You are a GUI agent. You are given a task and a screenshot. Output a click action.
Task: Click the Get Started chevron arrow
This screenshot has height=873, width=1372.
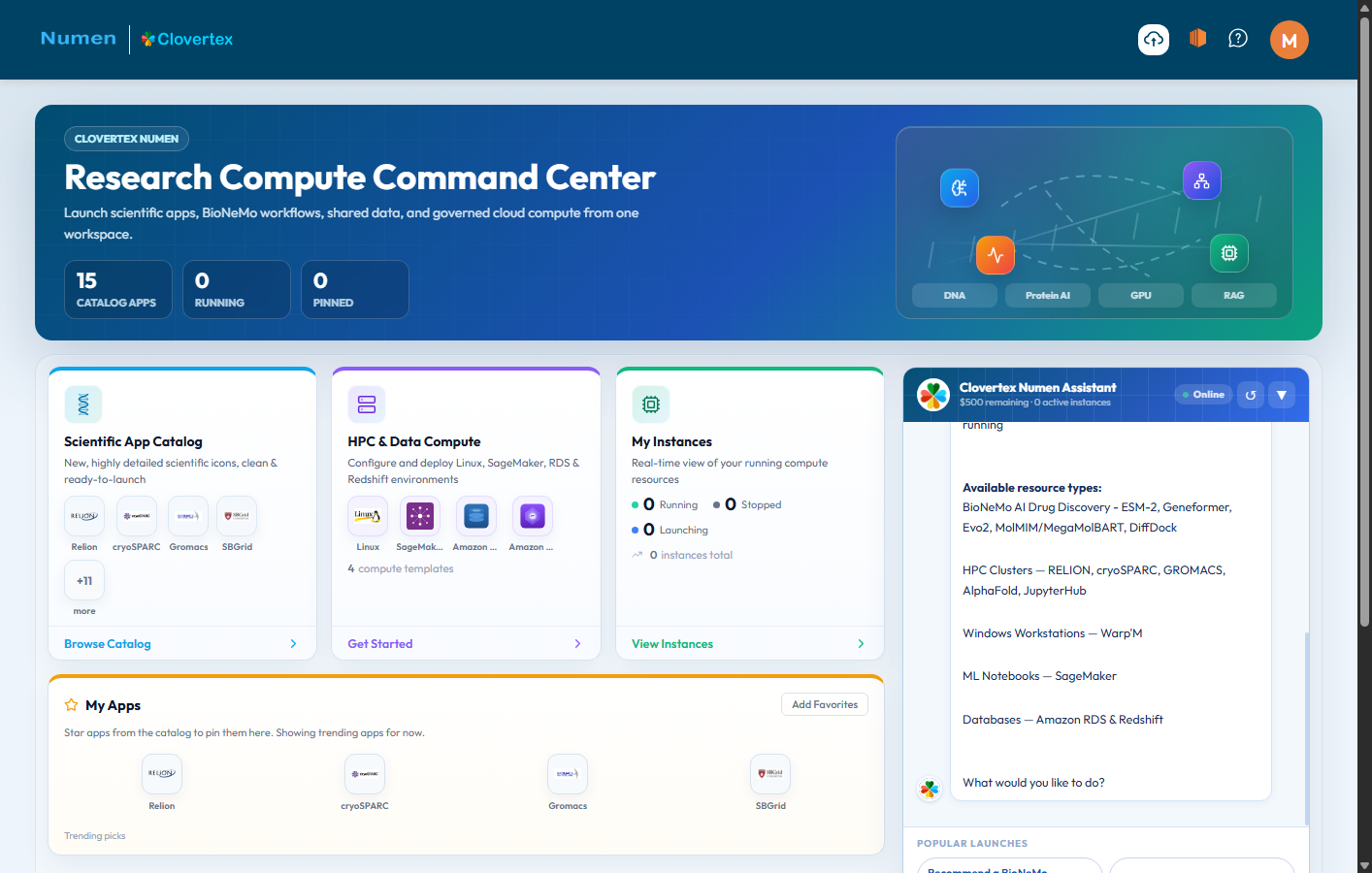point(577,644)
